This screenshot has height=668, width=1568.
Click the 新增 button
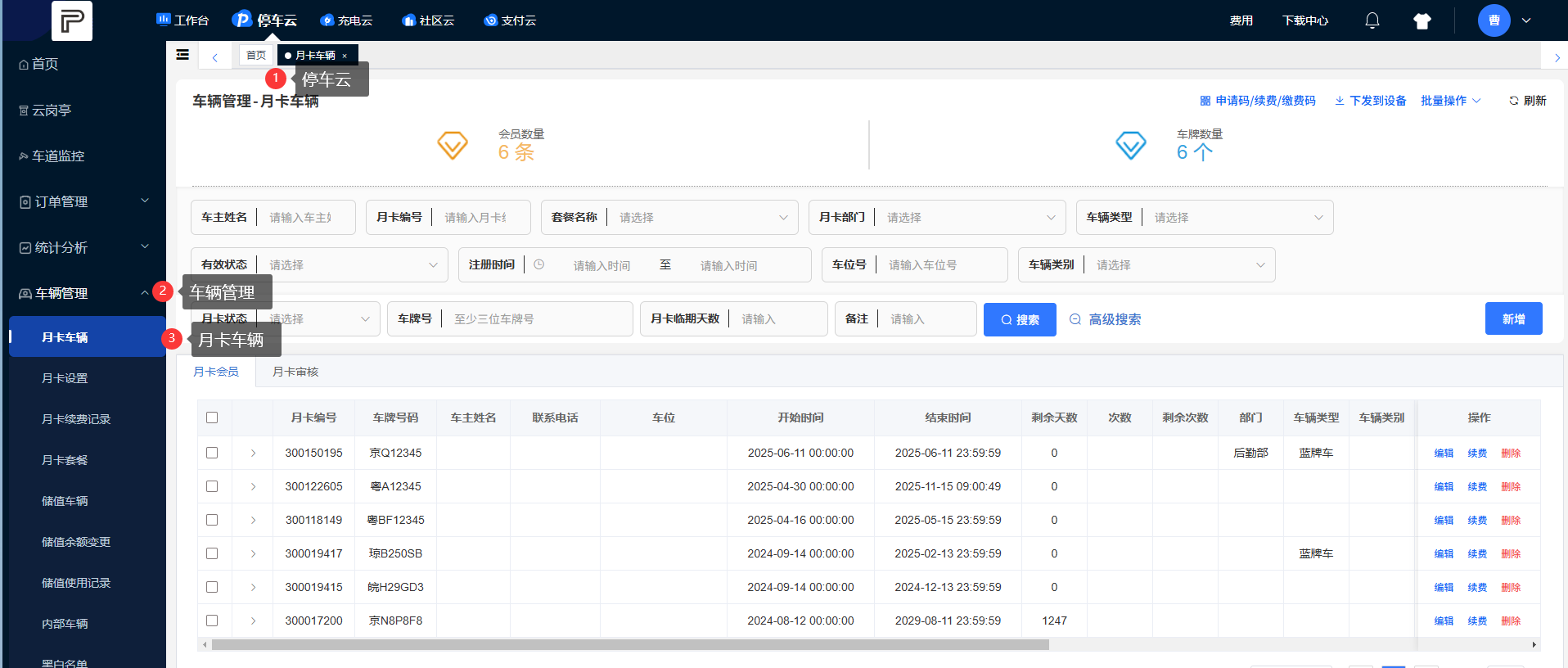(x=1514, y=318)
